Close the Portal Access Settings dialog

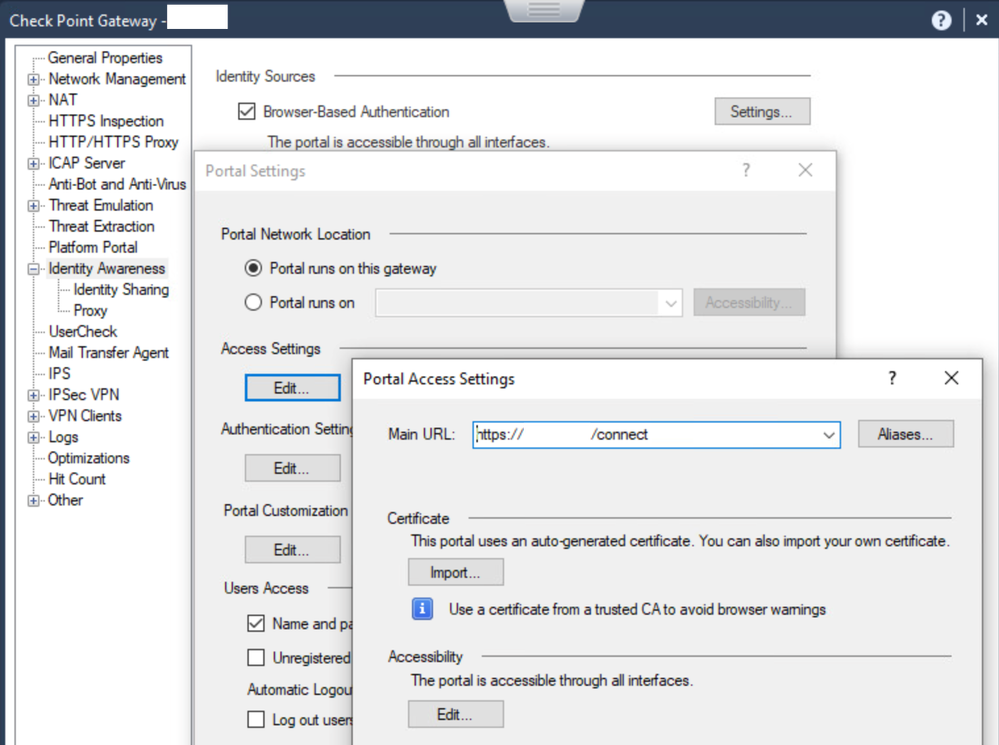click(951, 379)
